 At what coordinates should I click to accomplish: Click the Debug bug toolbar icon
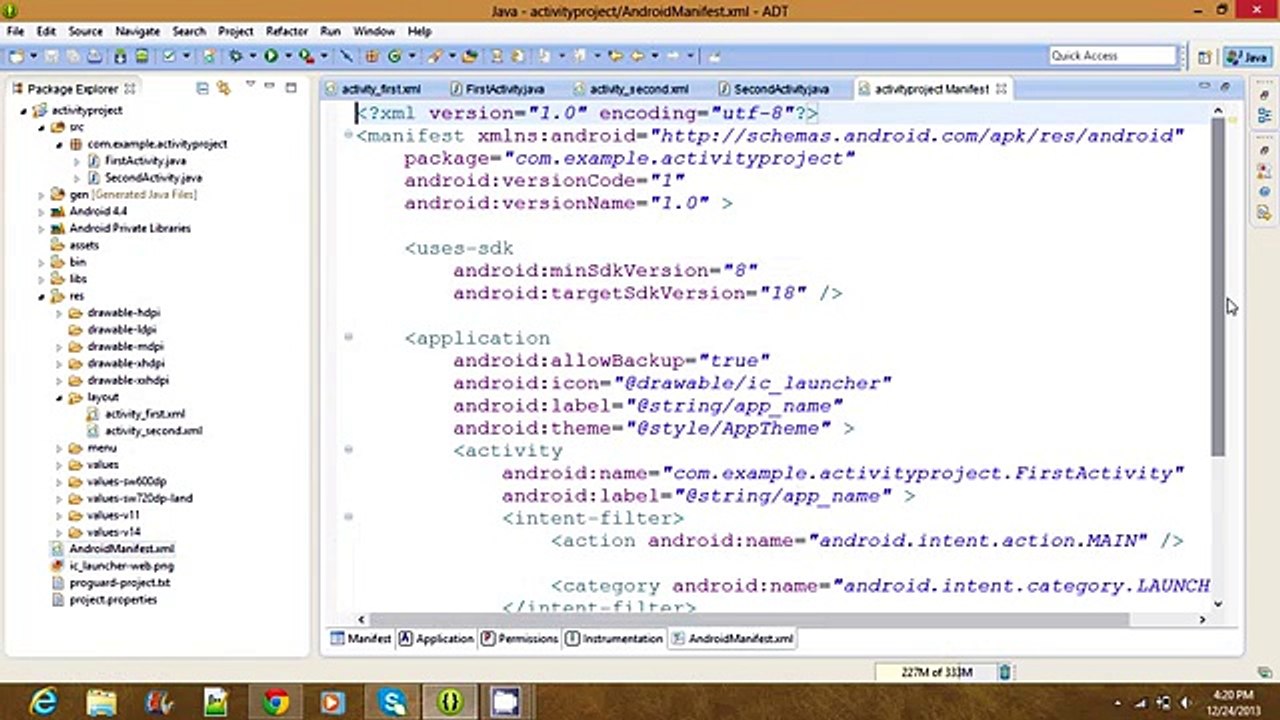pyautogui.click(x=236, y=56)
